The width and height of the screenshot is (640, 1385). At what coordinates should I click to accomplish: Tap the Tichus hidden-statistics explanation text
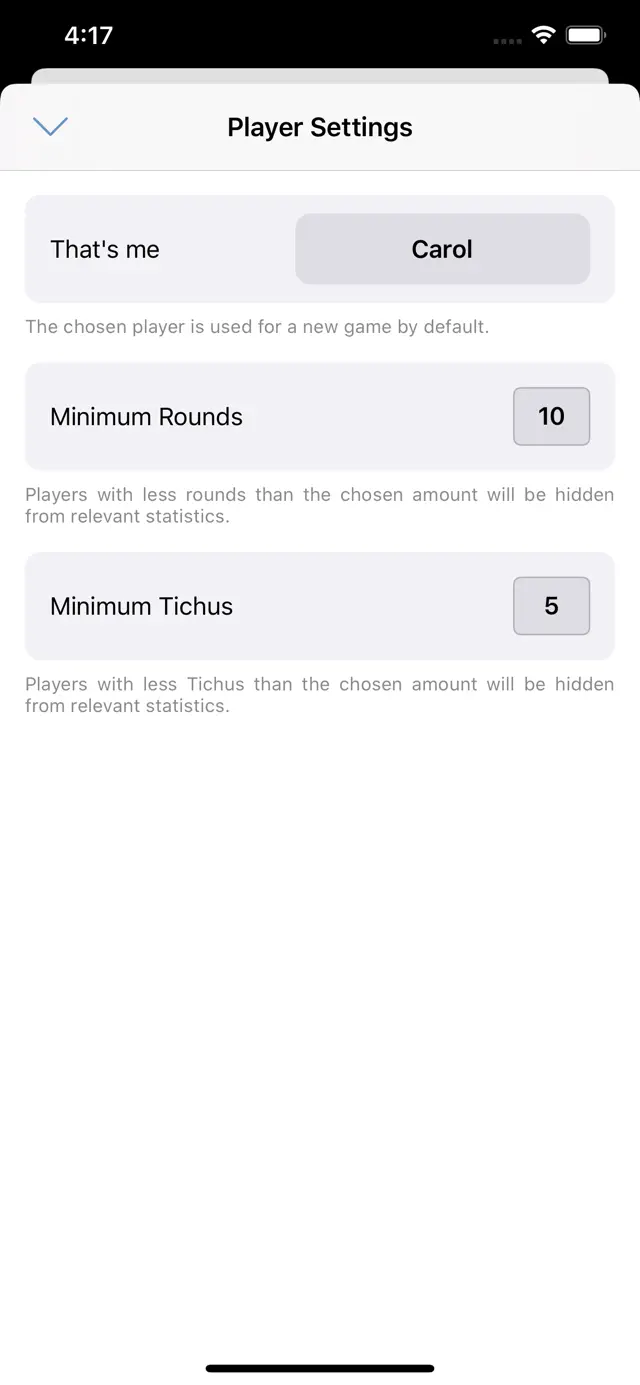[320, 694]
